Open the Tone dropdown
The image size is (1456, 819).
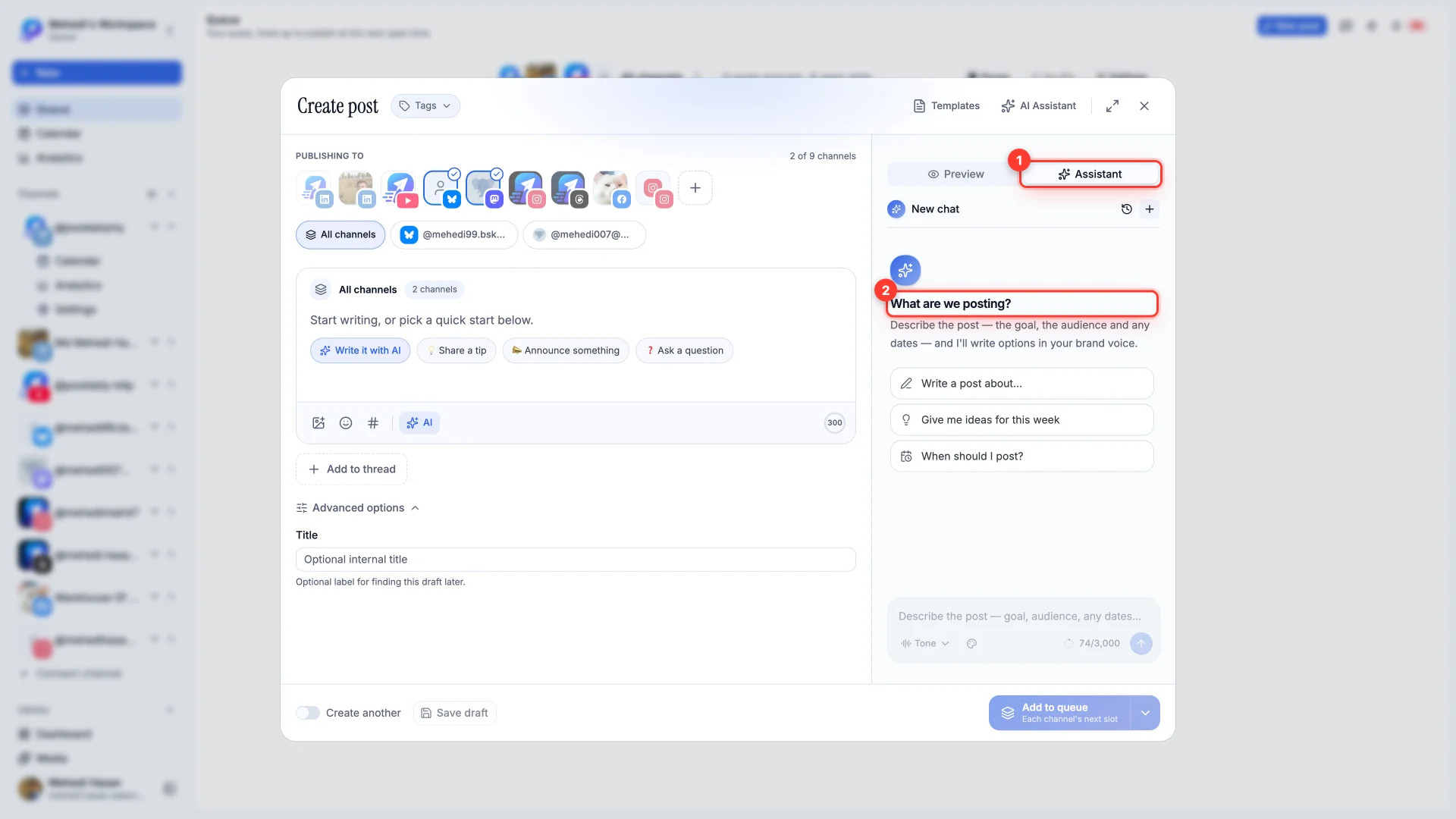(x=924, y=644)
